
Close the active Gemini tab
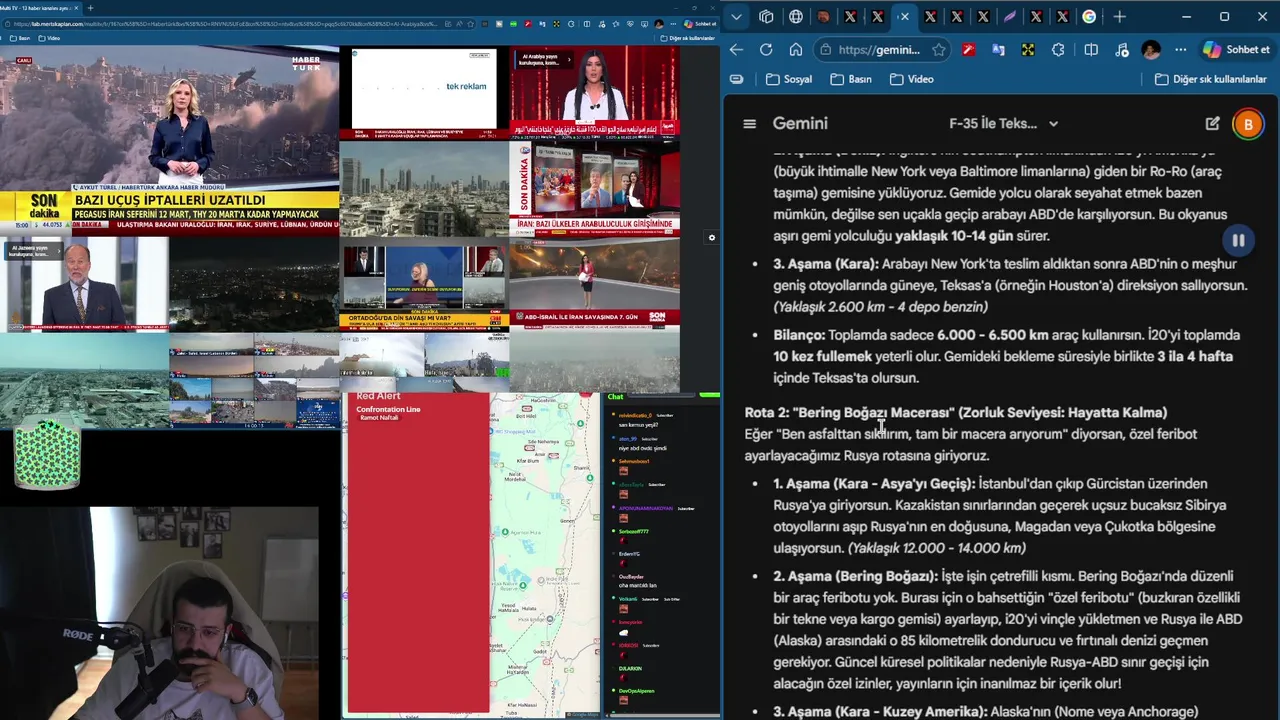click(904, 16)
